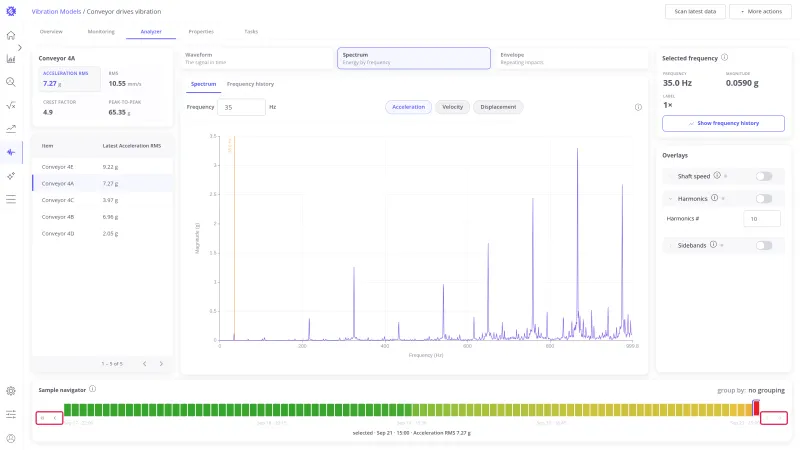Choose the Envelope repeating impacts view card
Viewport: 800px width, 450px height.
click(x=570, y=58)
